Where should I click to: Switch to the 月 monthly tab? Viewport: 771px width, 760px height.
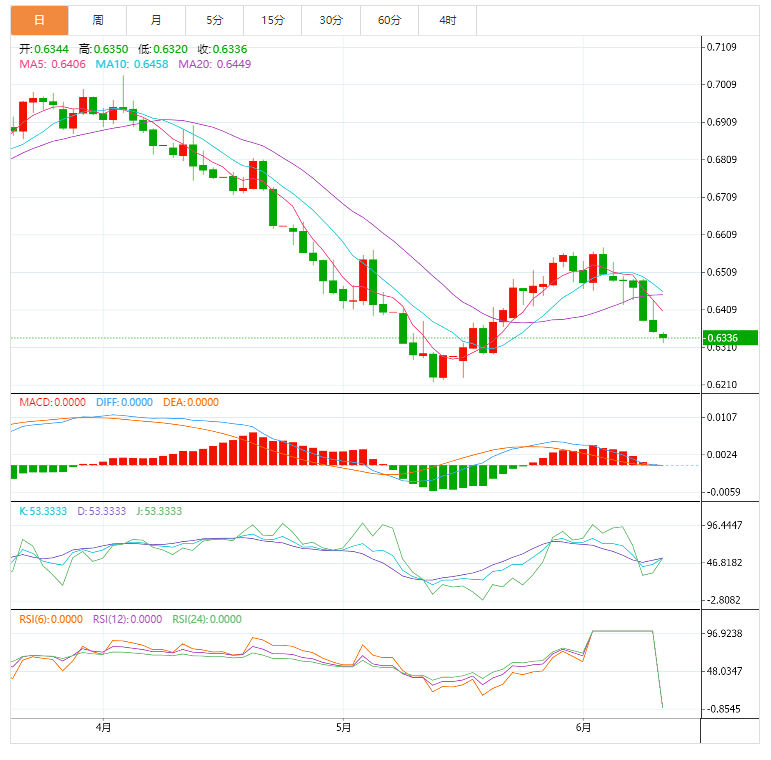click(x=156, y=20)
